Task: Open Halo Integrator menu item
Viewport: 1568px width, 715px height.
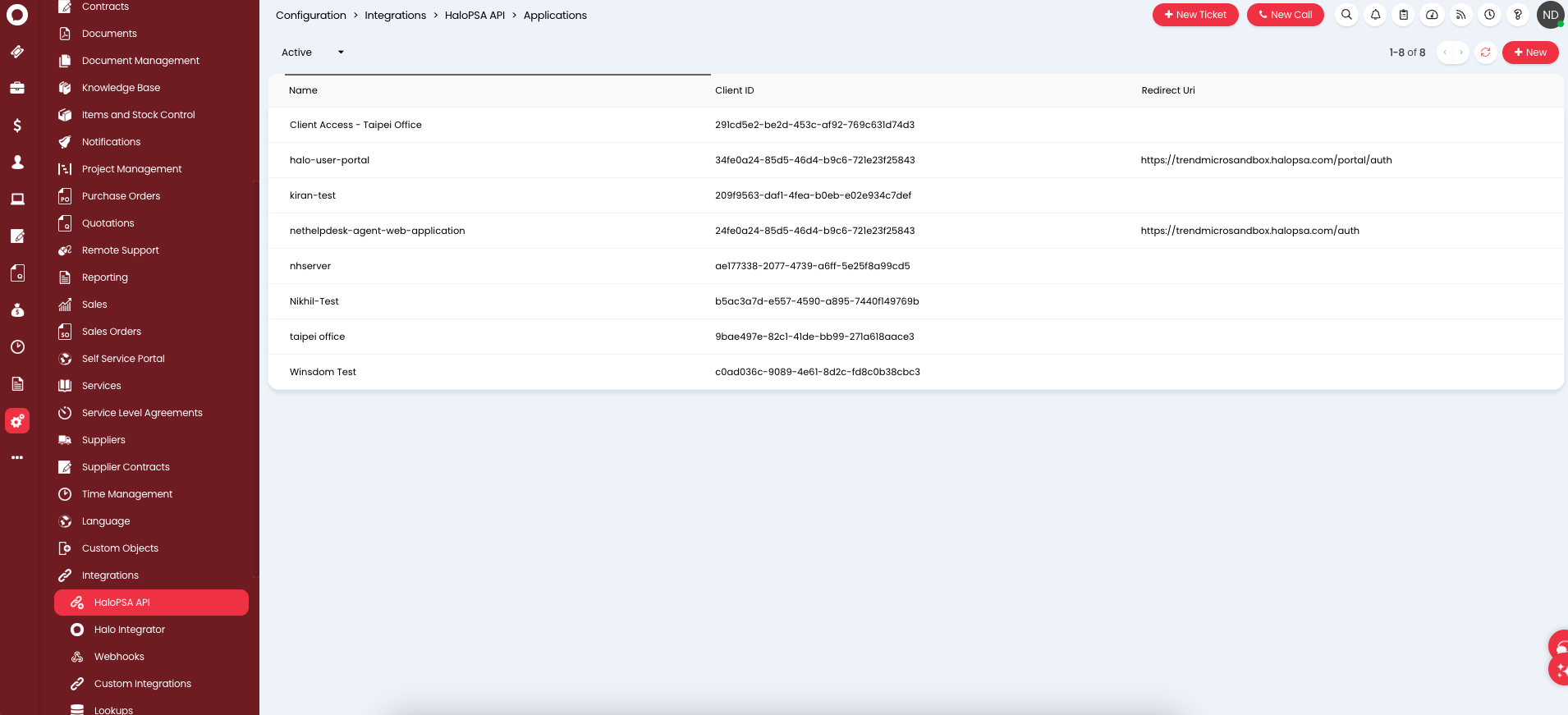Action: 130,630
